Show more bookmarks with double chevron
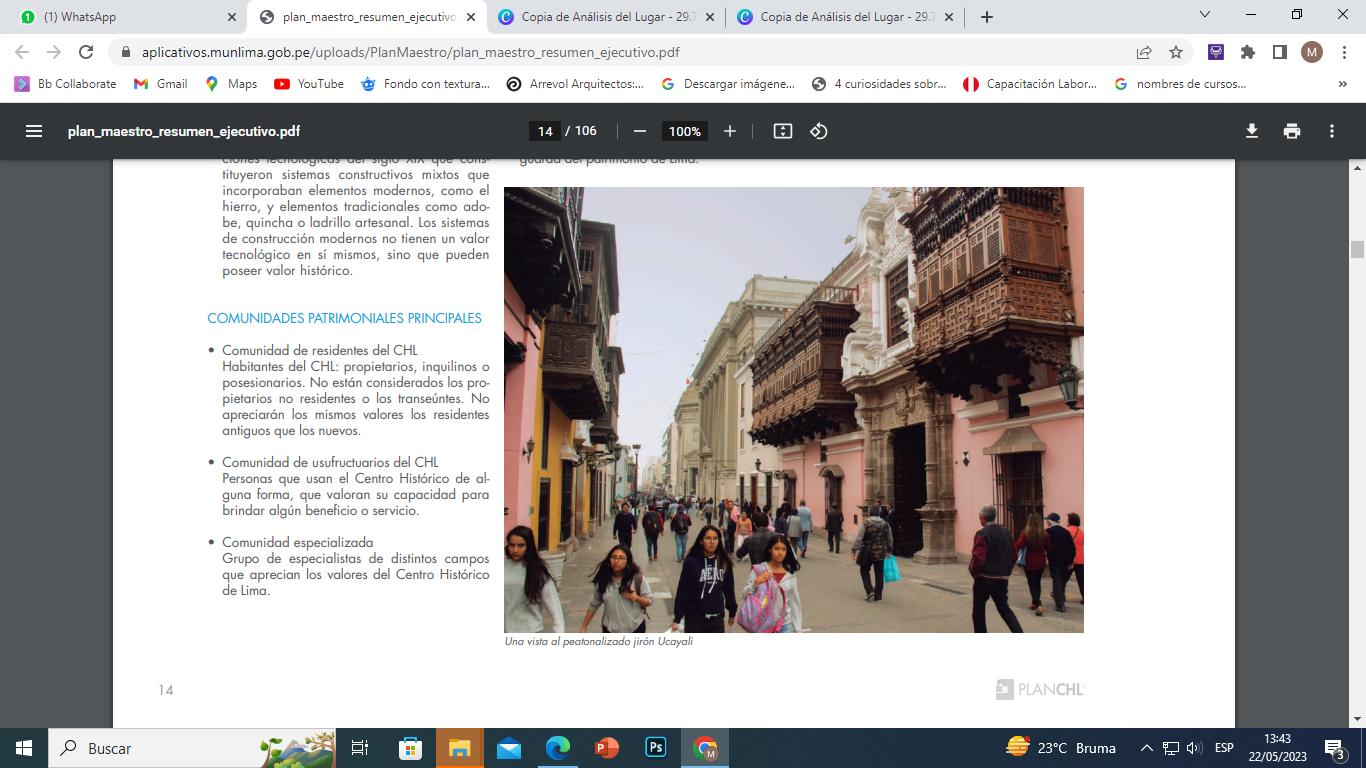The width and height of the screenshot is (1366, 768). 1342,84
